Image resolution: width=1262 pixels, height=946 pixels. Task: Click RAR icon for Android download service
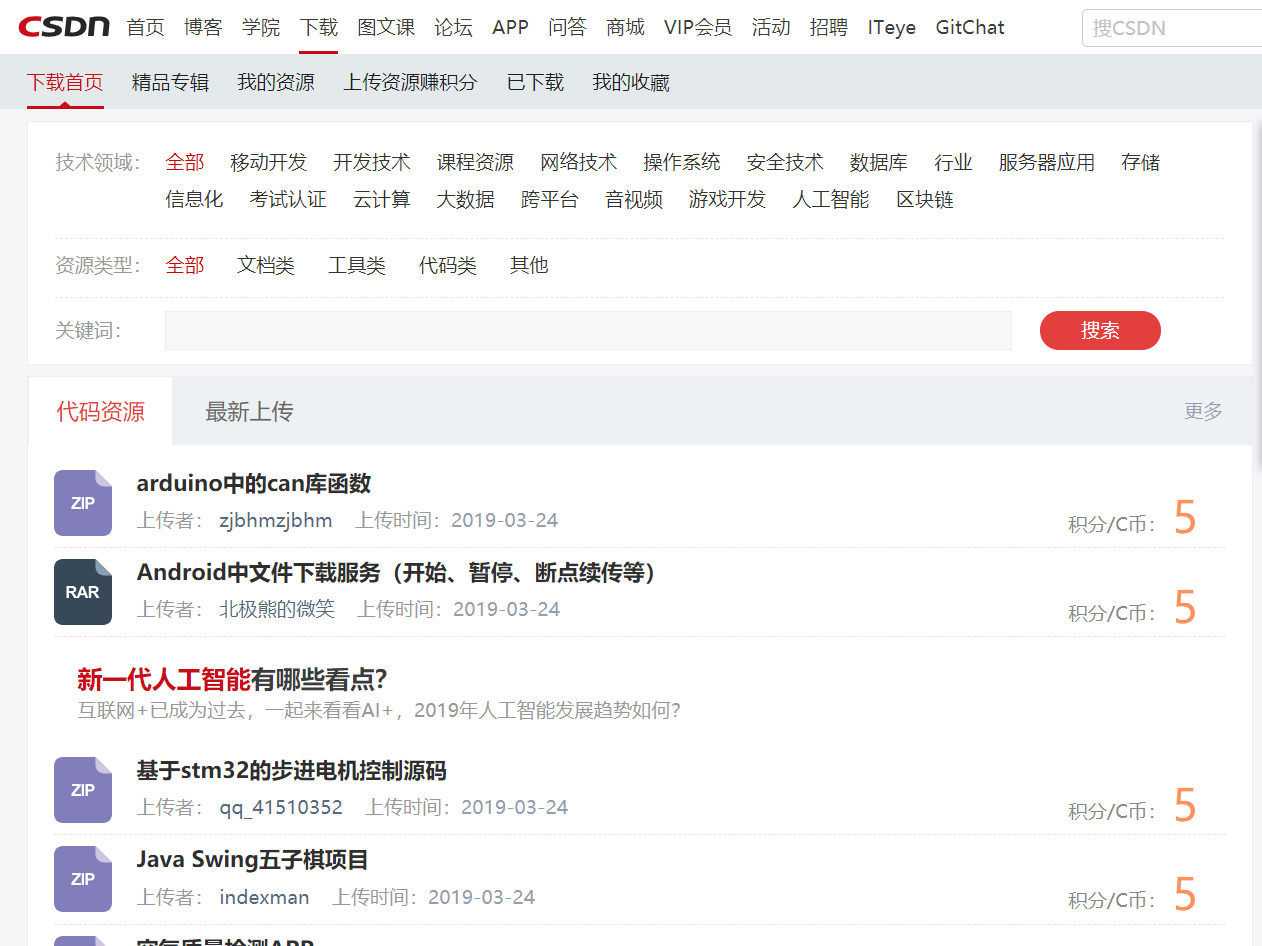coord(83,592)
